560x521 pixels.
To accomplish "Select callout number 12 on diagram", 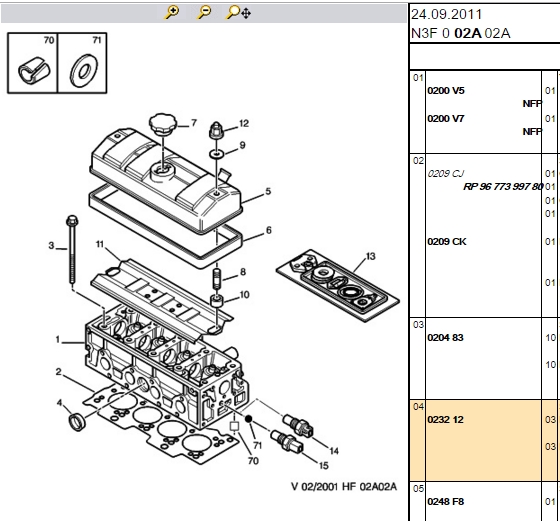I will (244, 124).
